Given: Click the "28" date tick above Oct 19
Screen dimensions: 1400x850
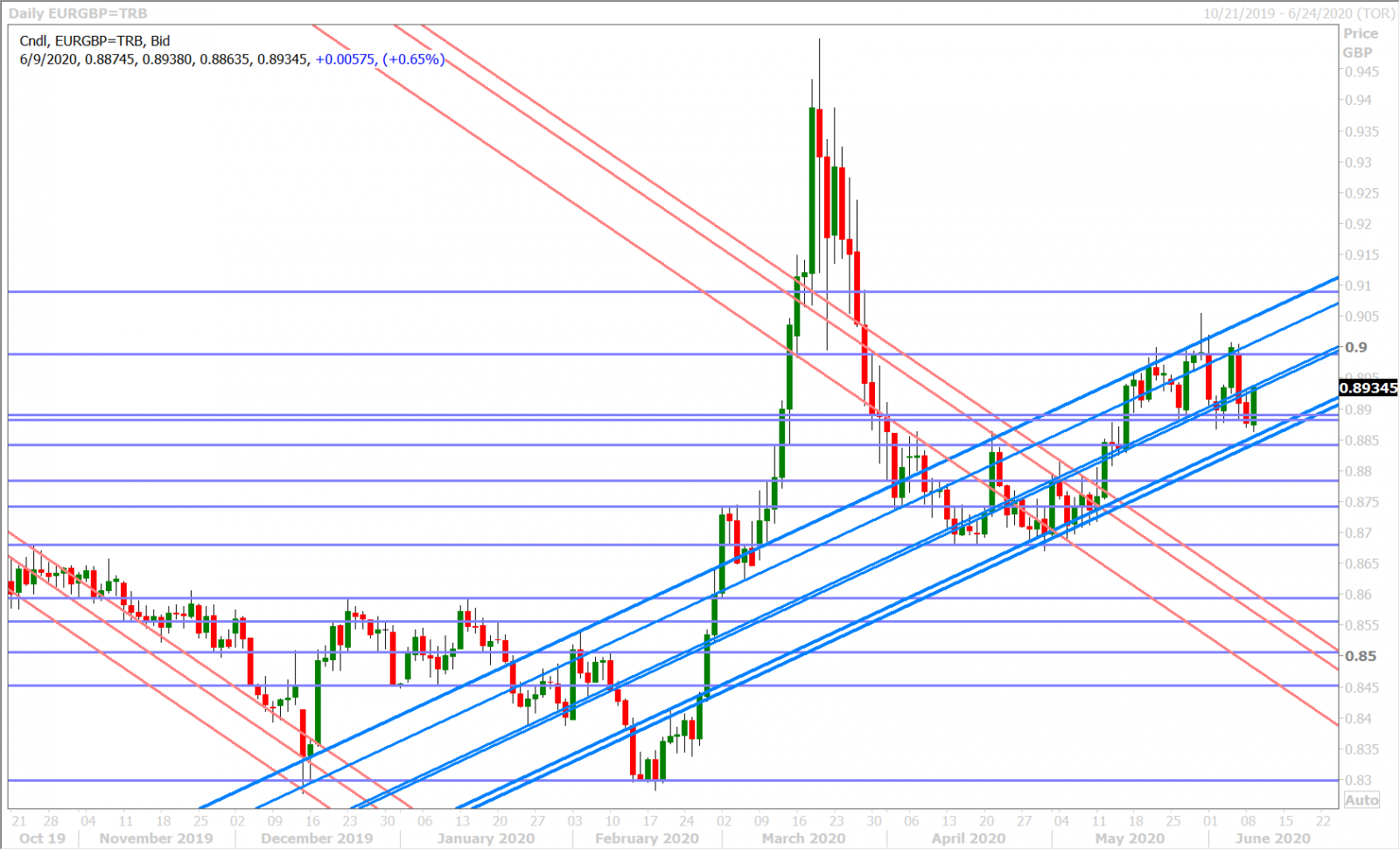Looking at the screenshot, I should pyautogui.click(x=51, y=821).
